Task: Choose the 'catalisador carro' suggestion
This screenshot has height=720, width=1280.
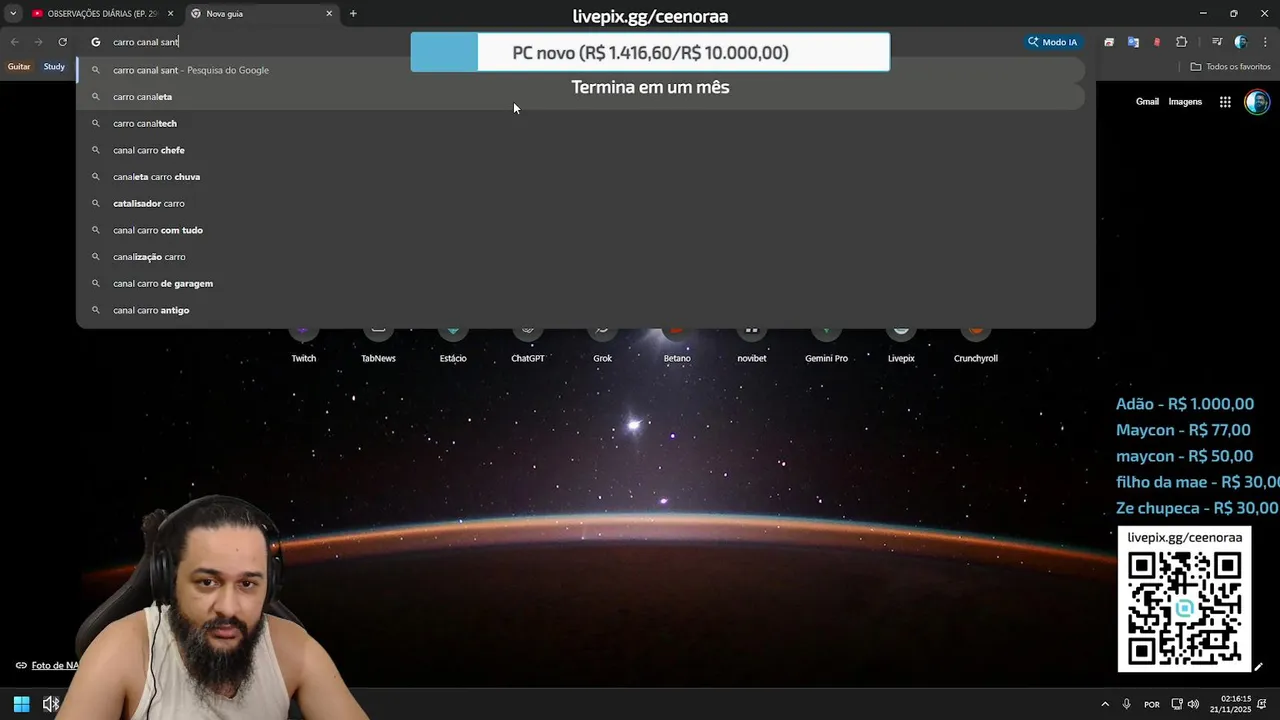Action: coord(581,204)
